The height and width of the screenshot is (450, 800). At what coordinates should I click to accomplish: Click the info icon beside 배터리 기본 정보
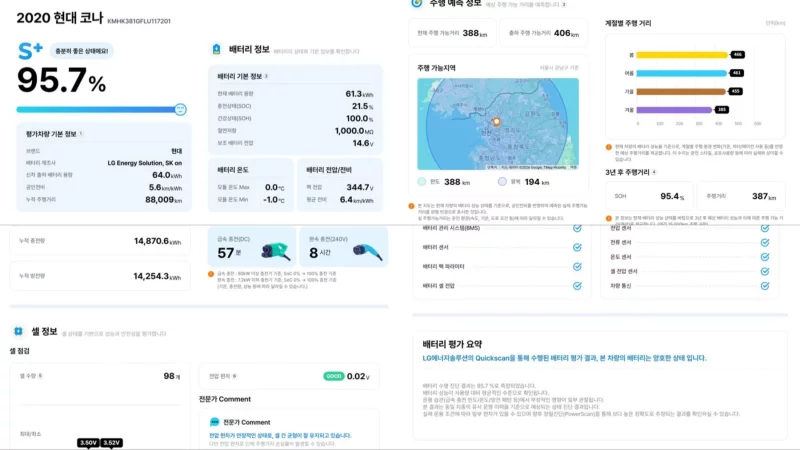[266, 76]
